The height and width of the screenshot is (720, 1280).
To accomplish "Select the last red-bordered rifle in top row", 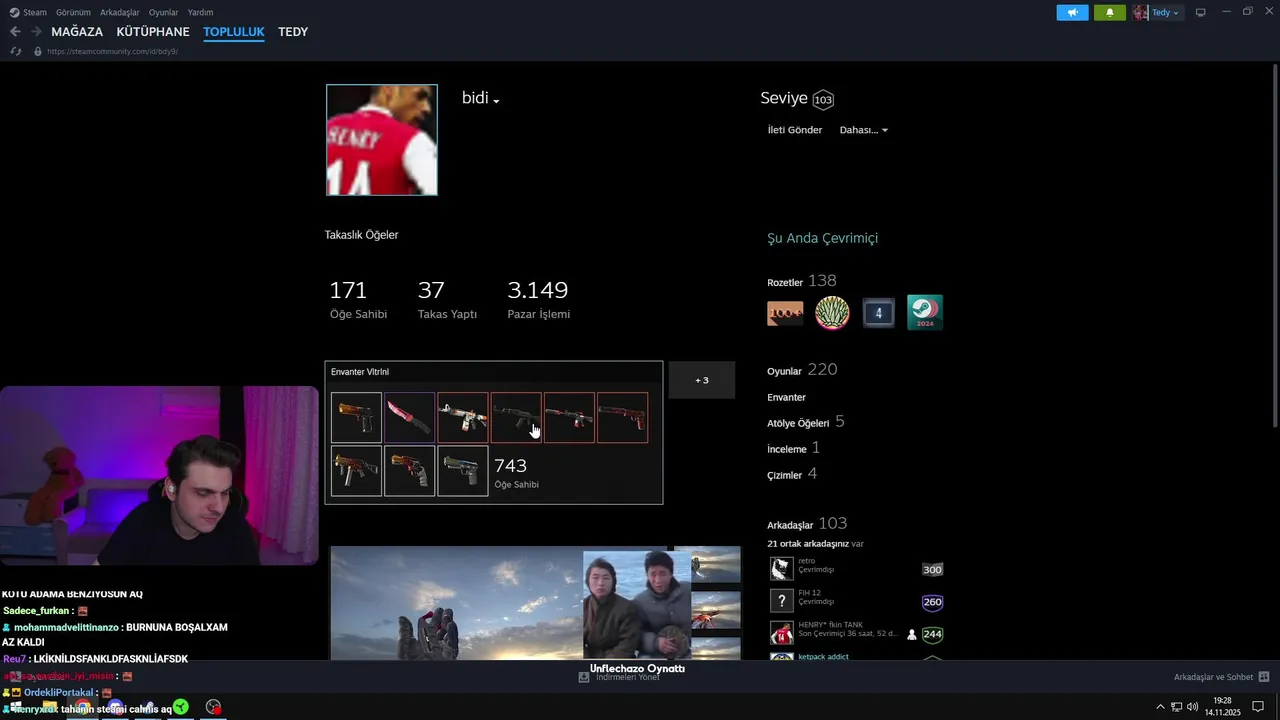I will (x=622, y=417).
